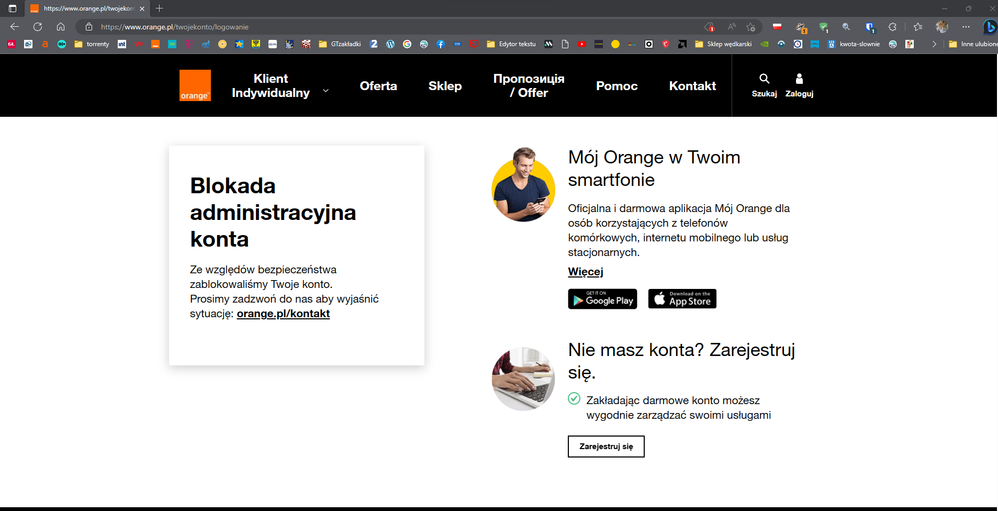998x511 pixels.
Task: Open the T-Mobile bookmark icon
Action: click(188, 45)
